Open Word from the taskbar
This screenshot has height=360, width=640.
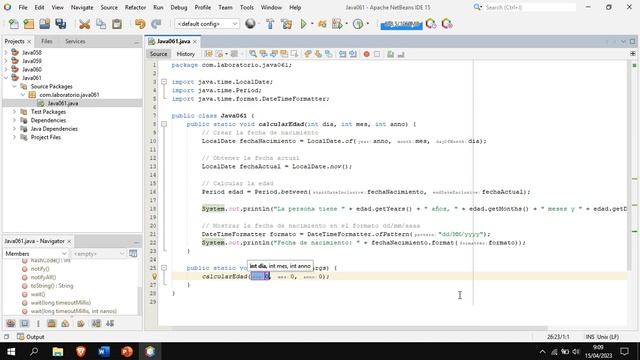coord(104,351)
